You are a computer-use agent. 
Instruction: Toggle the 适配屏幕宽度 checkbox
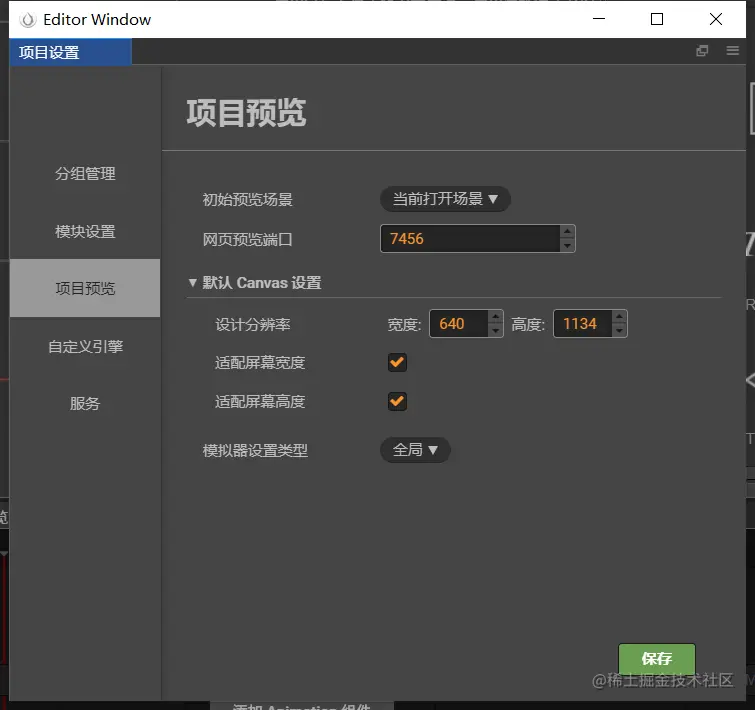[397, 362]
